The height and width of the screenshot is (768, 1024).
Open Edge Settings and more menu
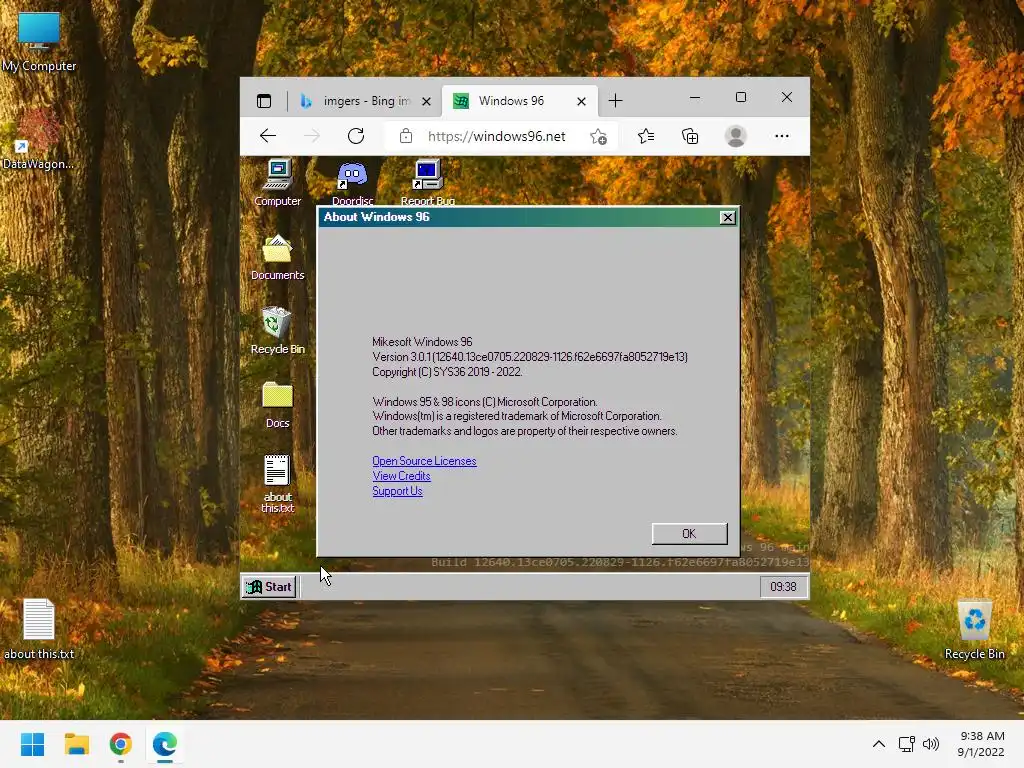click(782, 136)
